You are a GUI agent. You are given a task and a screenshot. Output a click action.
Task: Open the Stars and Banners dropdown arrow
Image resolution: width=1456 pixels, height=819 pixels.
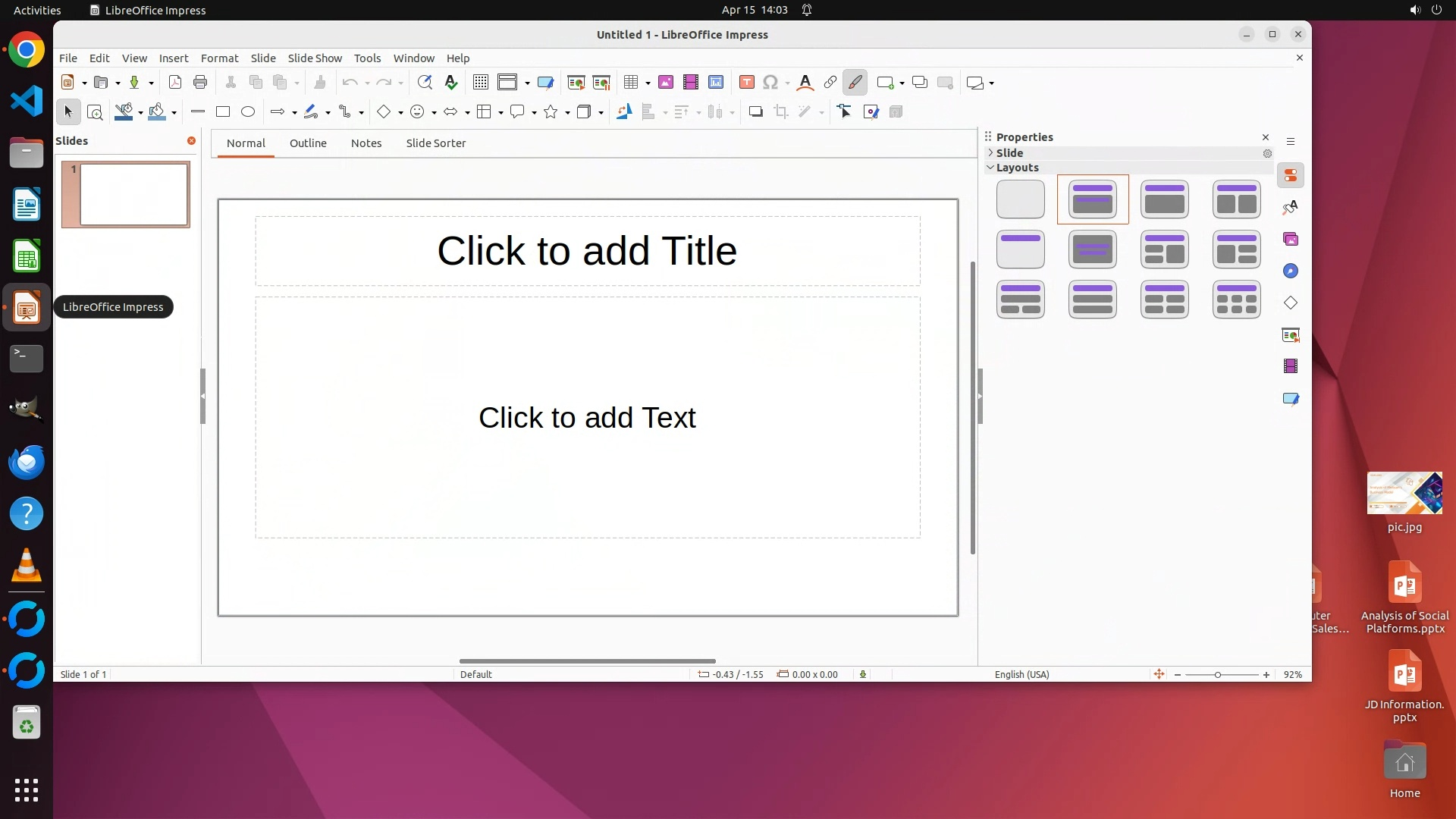pos(567,113)
